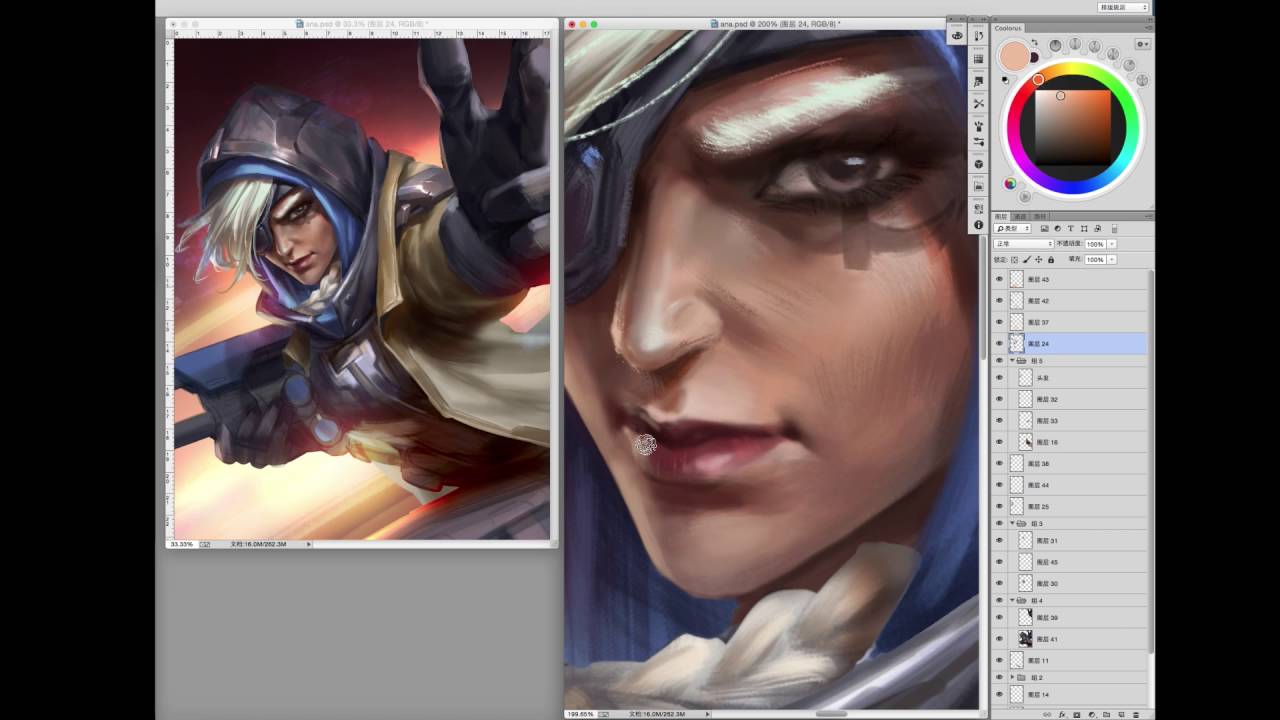This screenshot has width=1280, height=720.
Task: Select thumbnail of layer 图层 41
Action: [x=1025, y=638]
